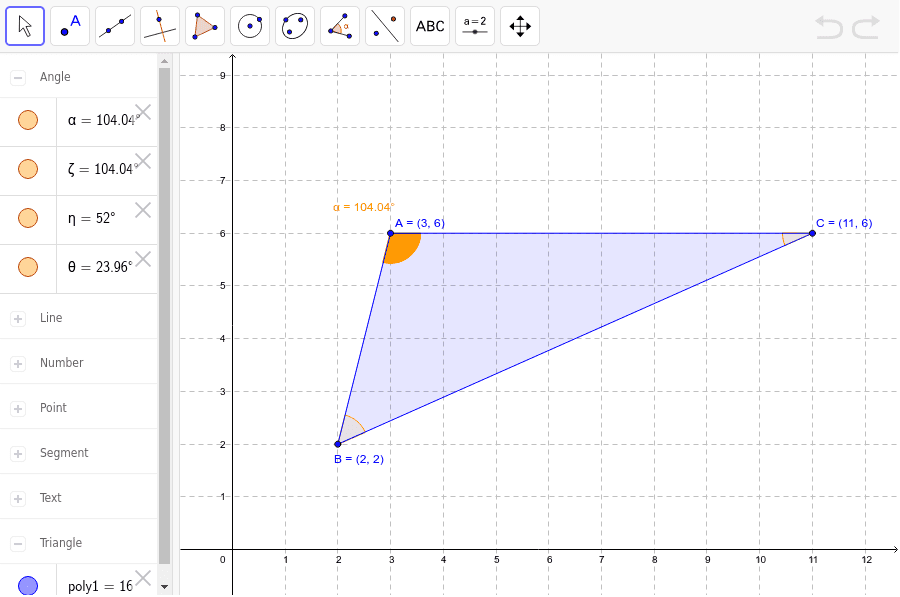Select the Angle measurement tool
This screenshot has height=597, width=900.
pyautogui.click(x=340, y=26)
